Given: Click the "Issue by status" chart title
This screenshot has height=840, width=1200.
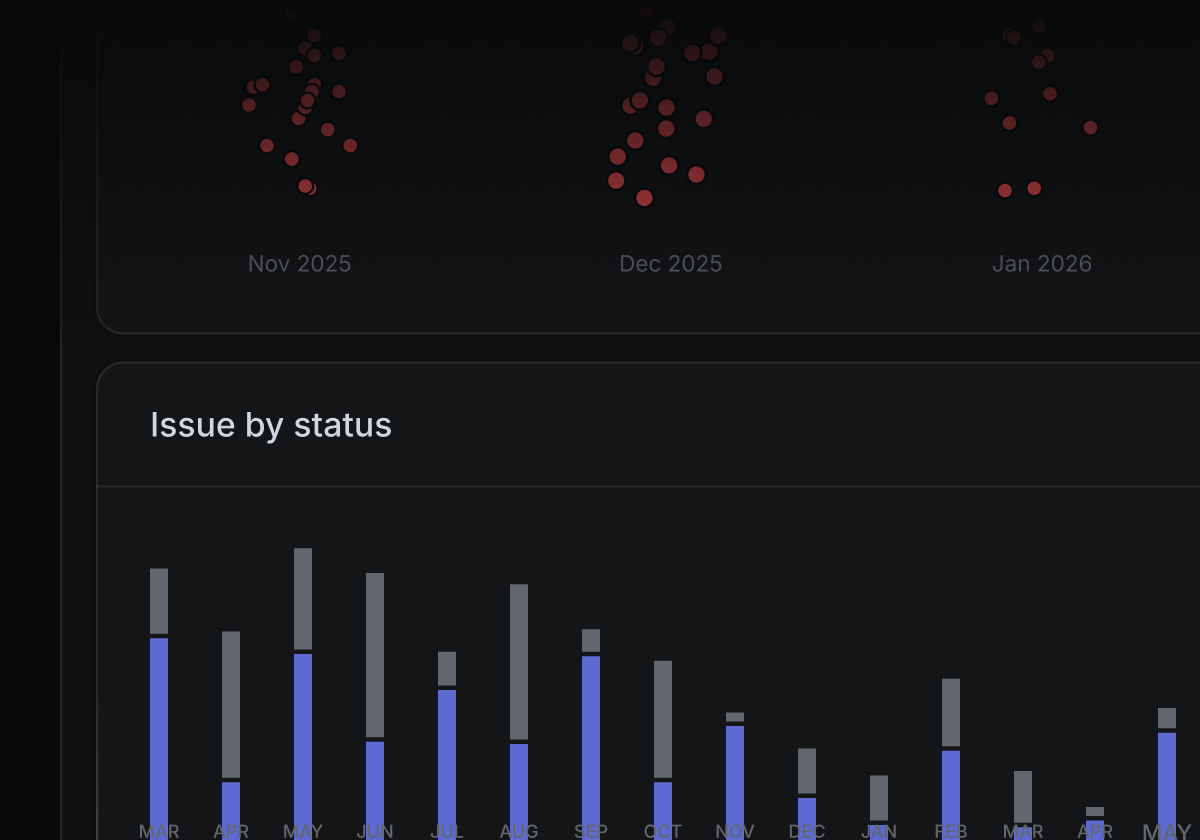Looking at the screenshot, I should pyautogui.click(x=271, y=425).
